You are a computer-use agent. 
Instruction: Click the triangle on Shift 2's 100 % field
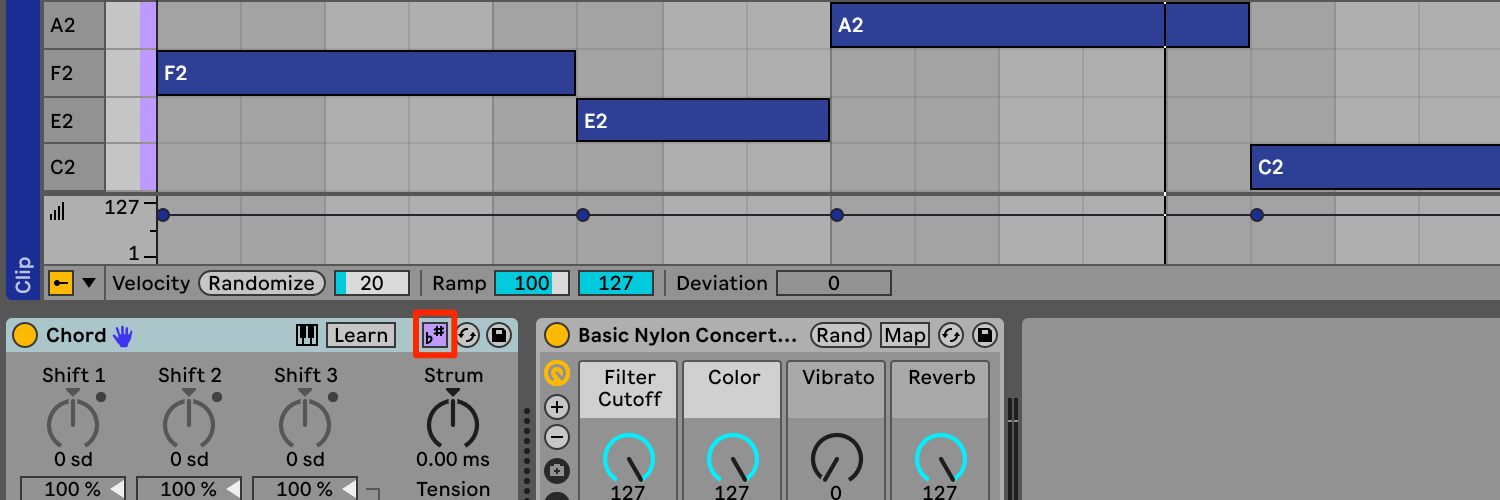pos(233,489)
